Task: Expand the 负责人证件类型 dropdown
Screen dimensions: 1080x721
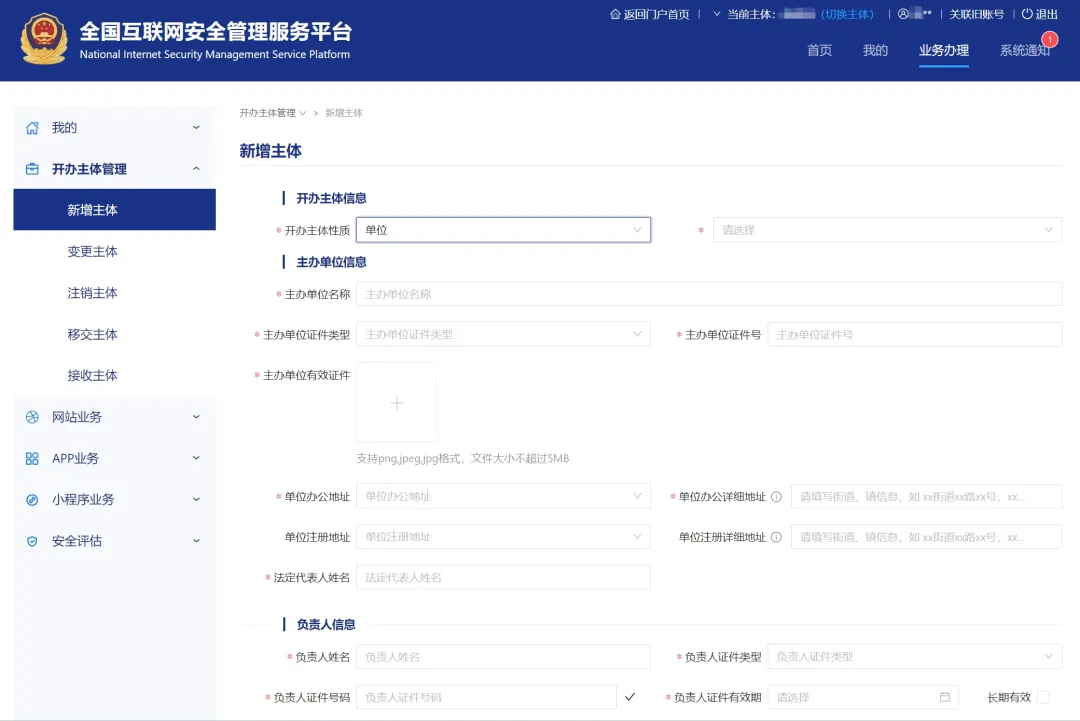Action: click(x=914, y=657)
